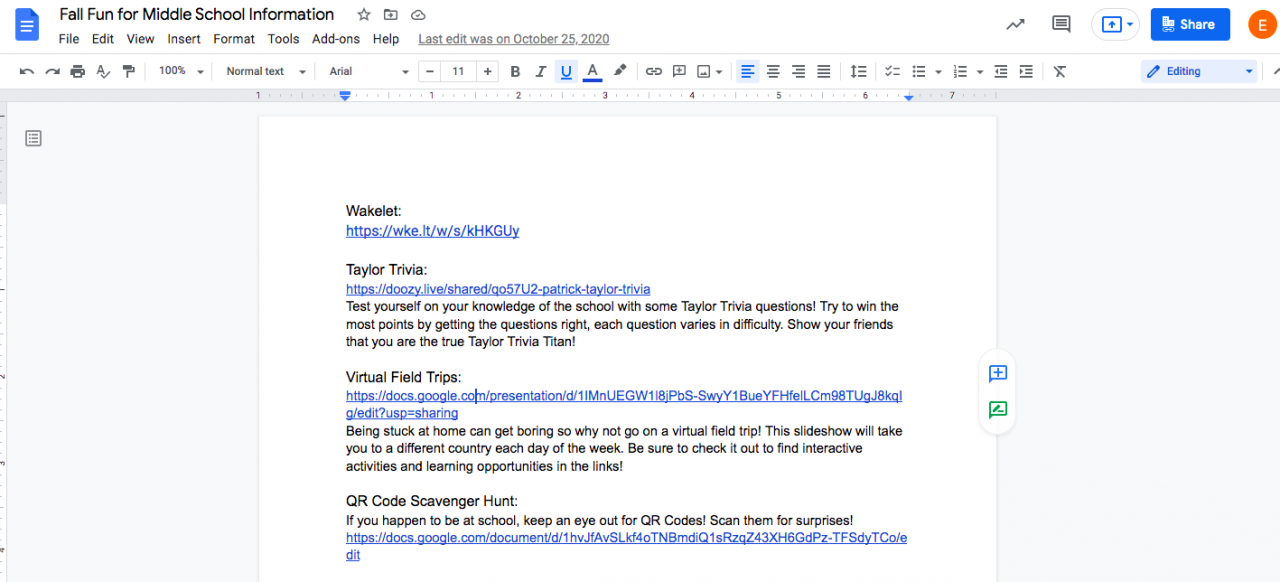Set justified alignment
This screenshot has height=582, width=1280.
click(824, 71)
